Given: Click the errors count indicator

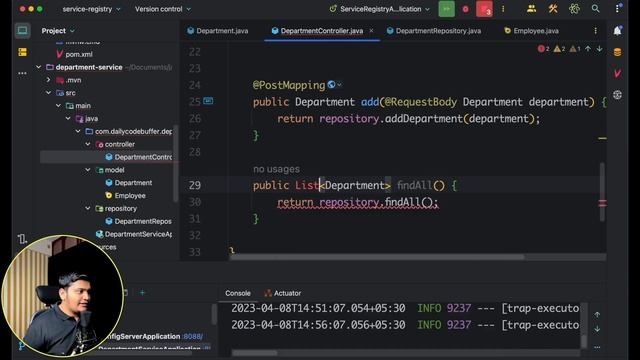Looking at the screenshot, I should [543, 49].
